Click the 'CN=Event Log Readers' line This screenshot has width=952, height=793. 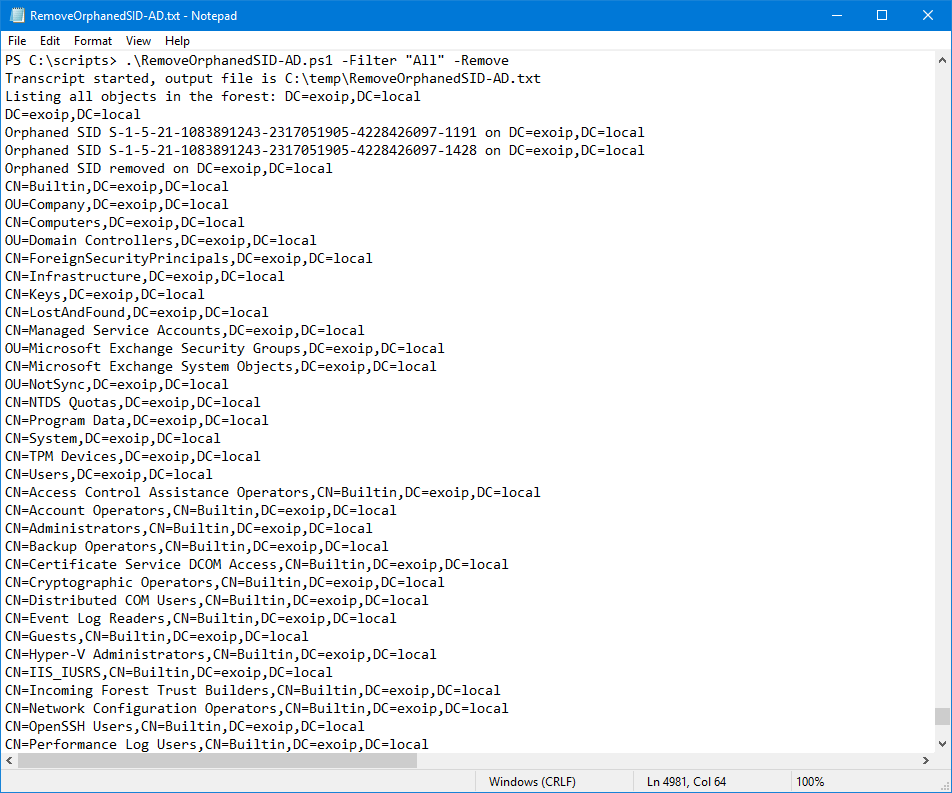201,619
